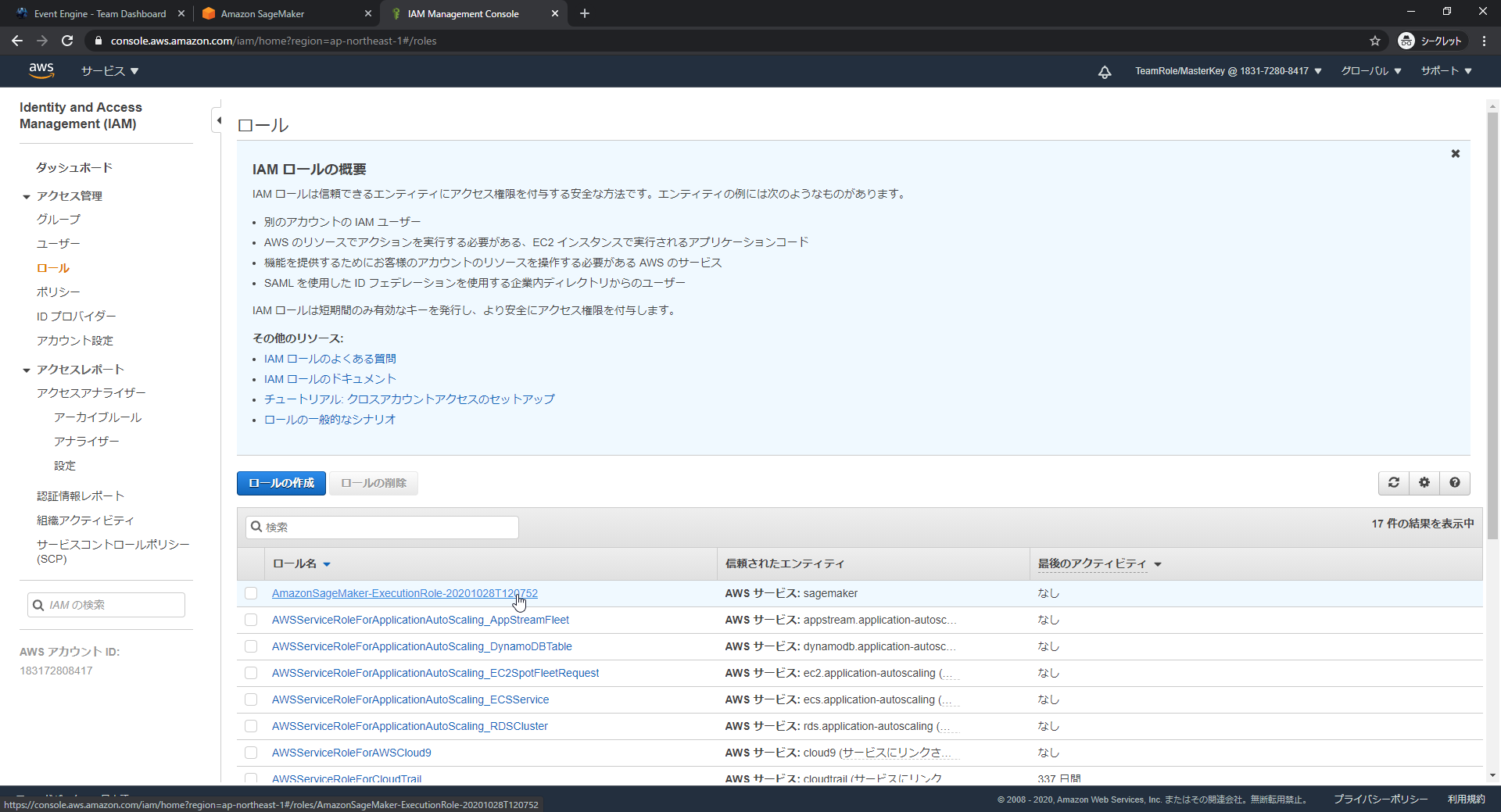1501x812 pixels.
Task: Open the サービス services dropdown
Action: point(110,71)
